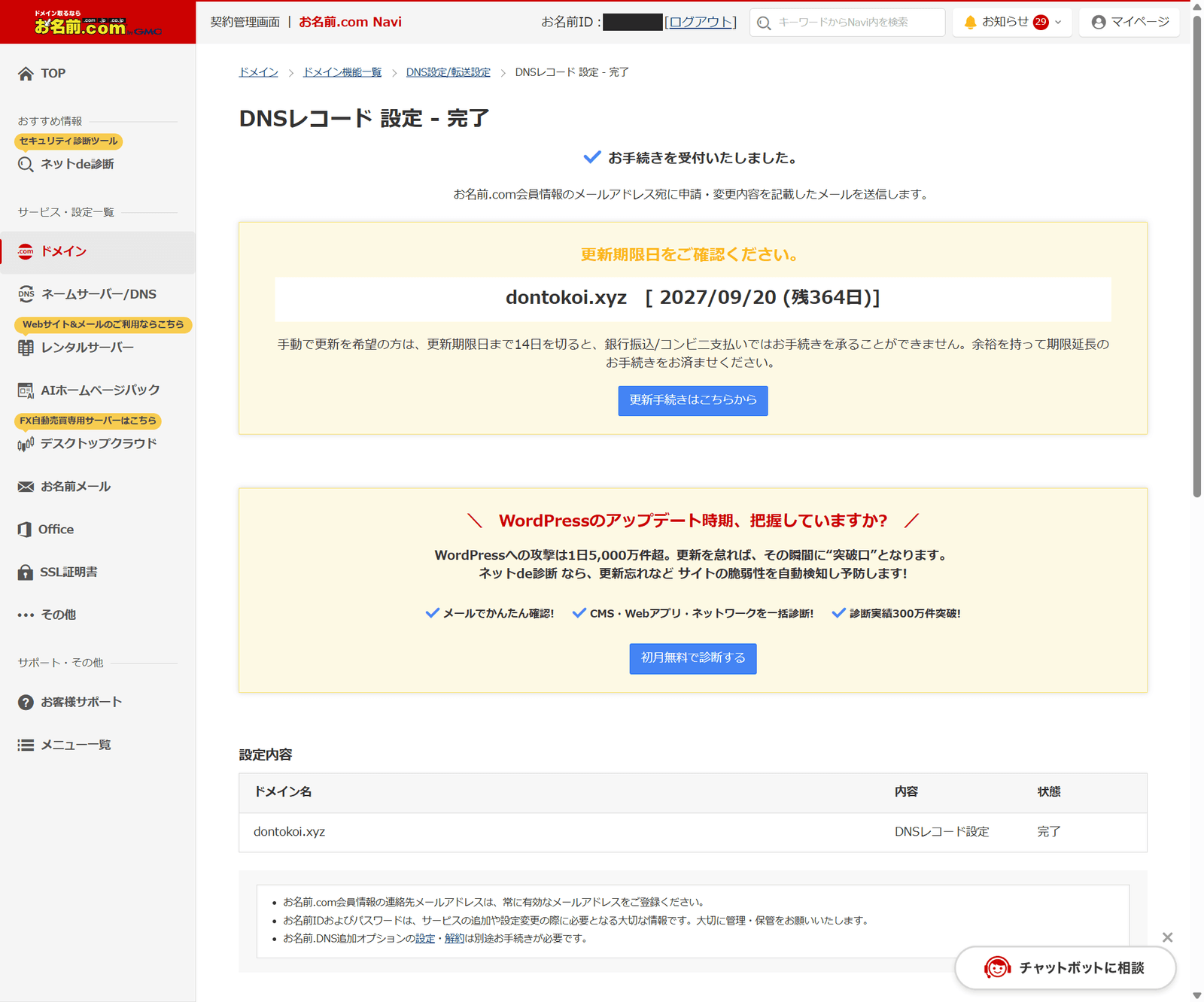Screen dimensions: 1204x1002
Task: Expand the お知らせ dropdown chevron
Action: click(x=1058, y=23)
